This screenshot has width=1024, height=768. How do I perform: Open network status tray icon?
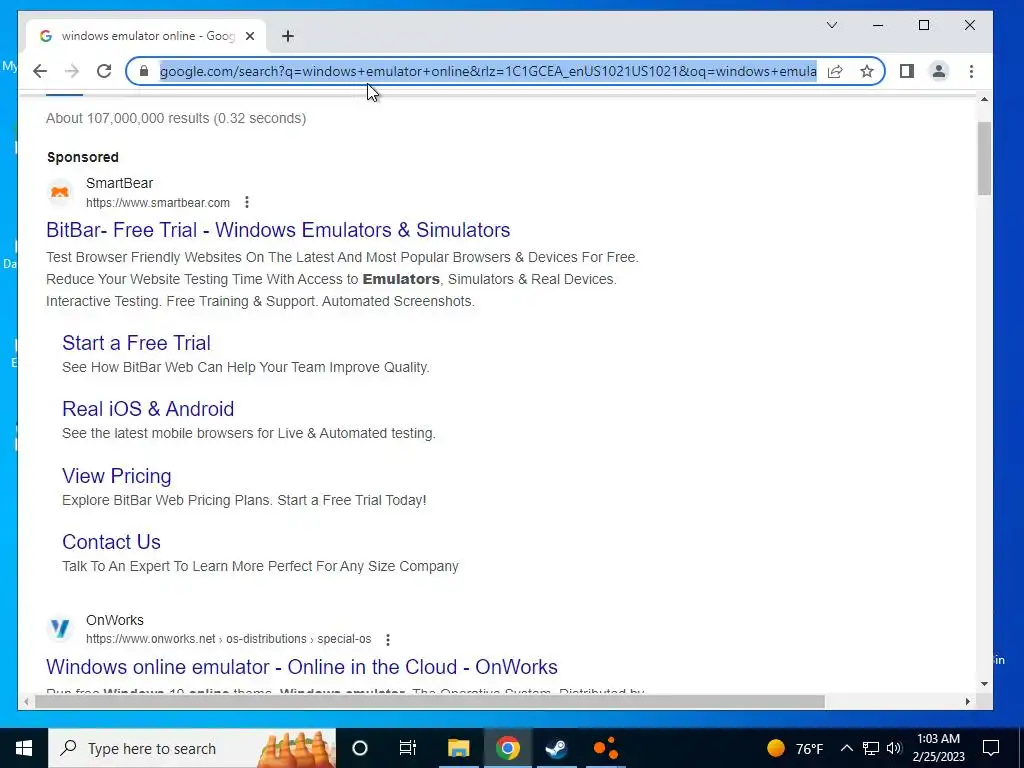[871, 748]
